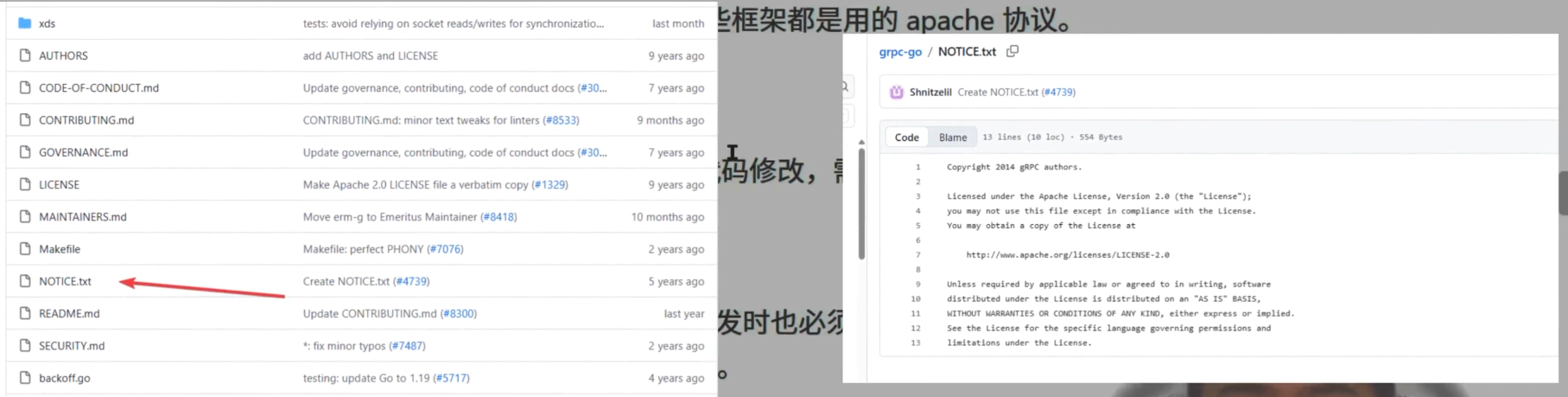The image size is (1568, 397).
Task: Open pull request #7076 link
Action: tap(445, 249)
